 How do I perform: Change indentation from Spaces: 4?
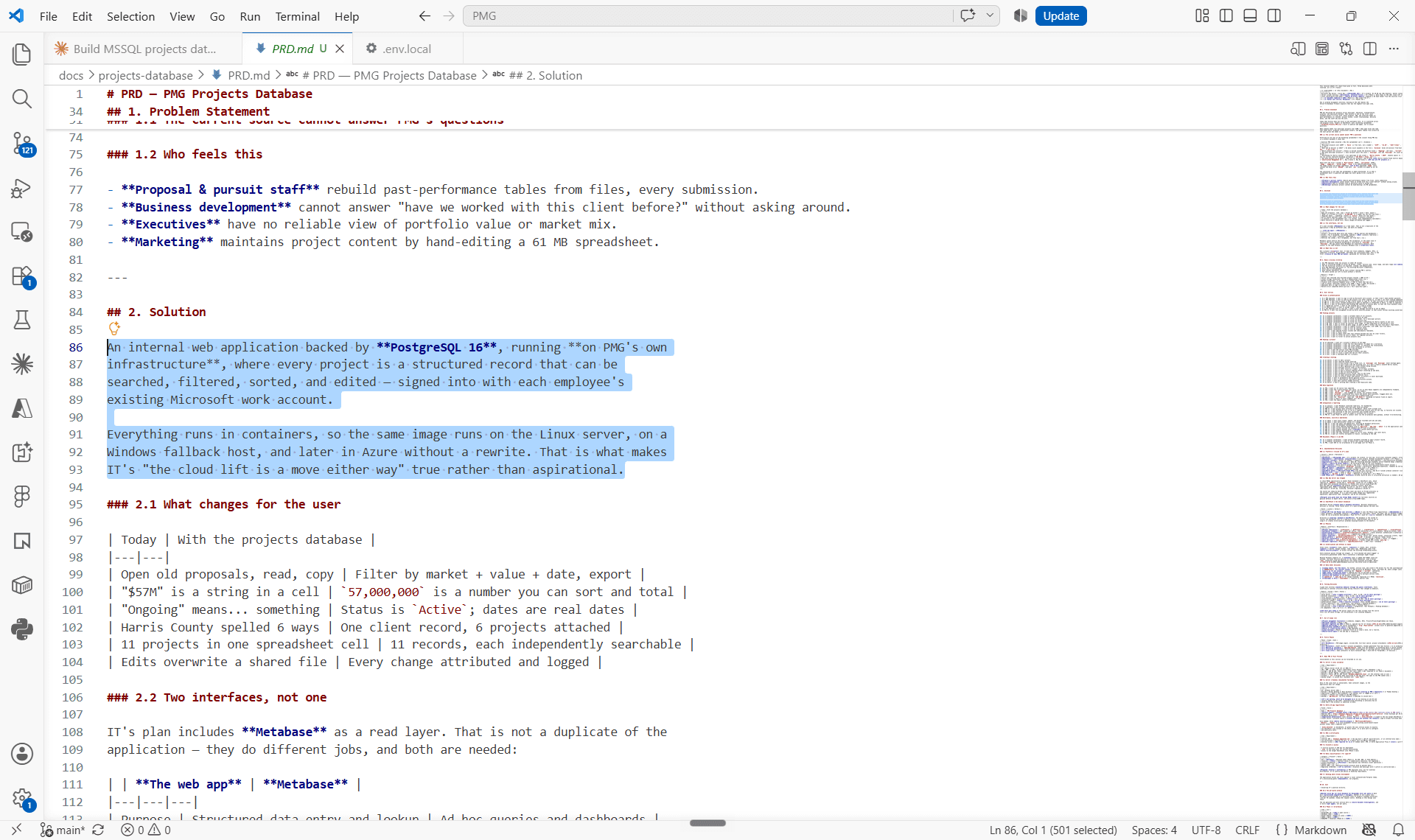click(x=1154, y=830)
